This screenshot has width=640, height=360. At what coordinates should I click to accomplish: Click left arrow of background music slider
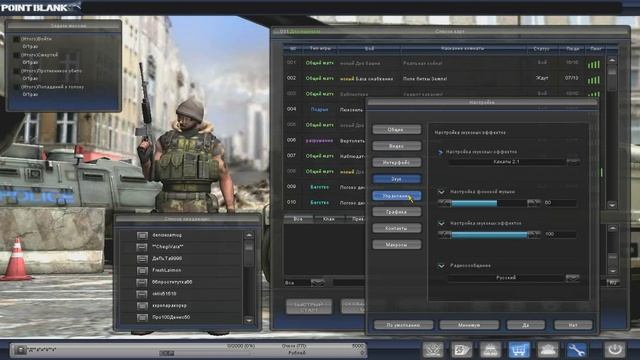tap(444, 202)
